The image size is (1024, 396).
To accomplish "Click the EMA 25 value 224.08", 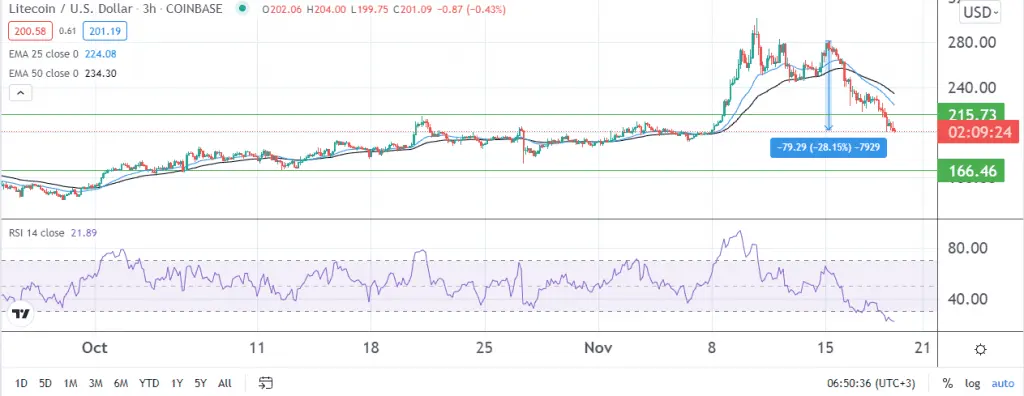I will (100, 54).
